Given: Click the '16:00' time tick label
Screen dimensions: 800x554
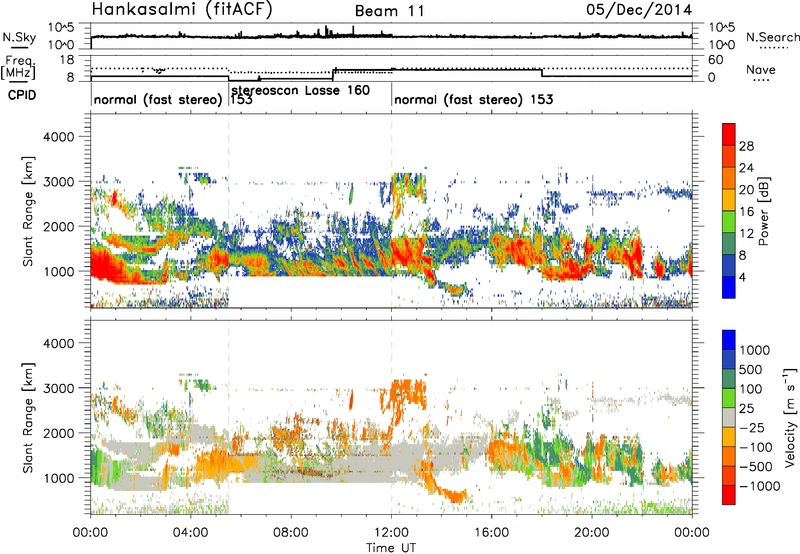Looking at the screenshot, I should [x=491, y=533].
